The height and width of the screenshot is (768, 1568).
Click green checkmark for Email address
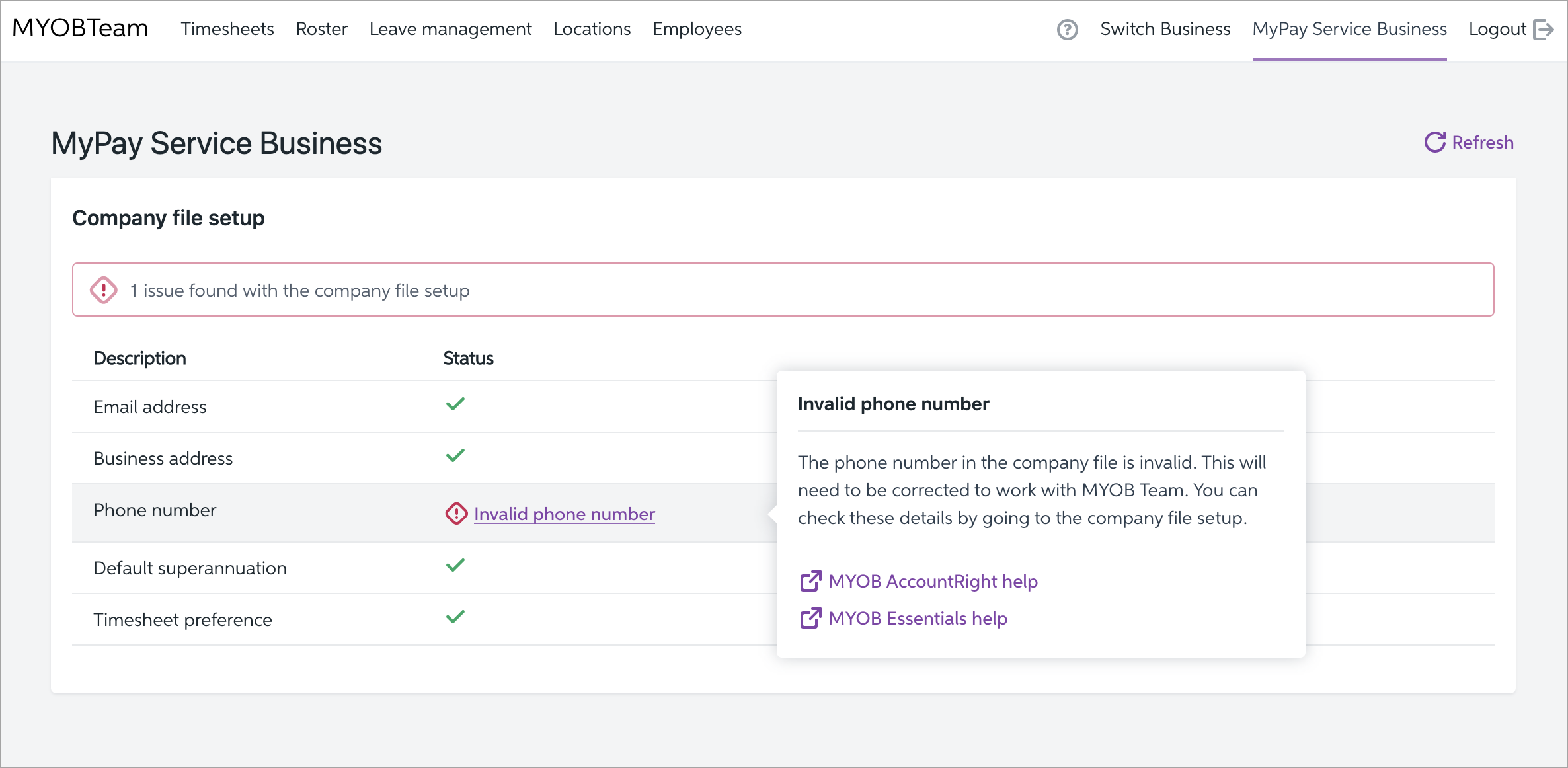tap(455, 403)
